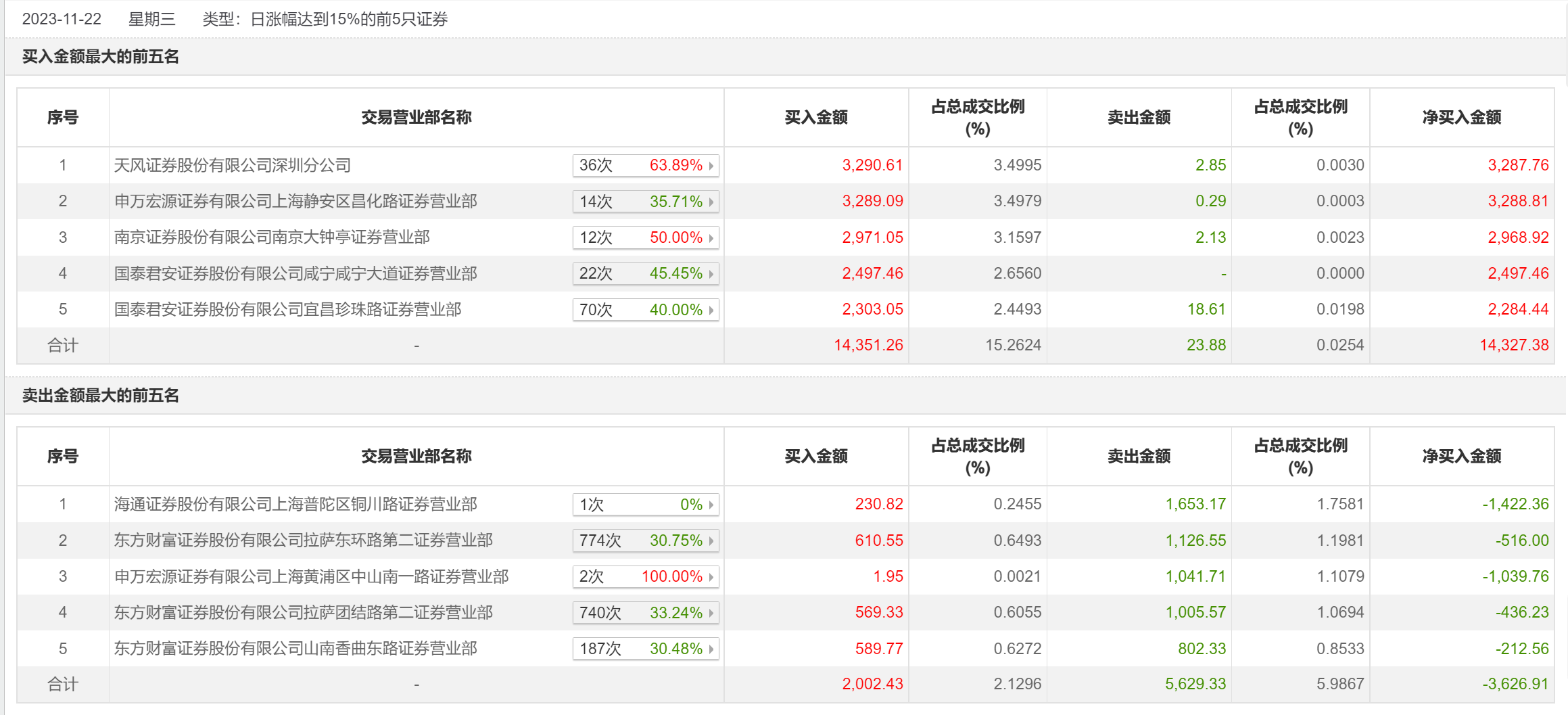Open the 12次 50.00% stats dropdown
This screenshot has width=1568, height=715.
point(645,237)
